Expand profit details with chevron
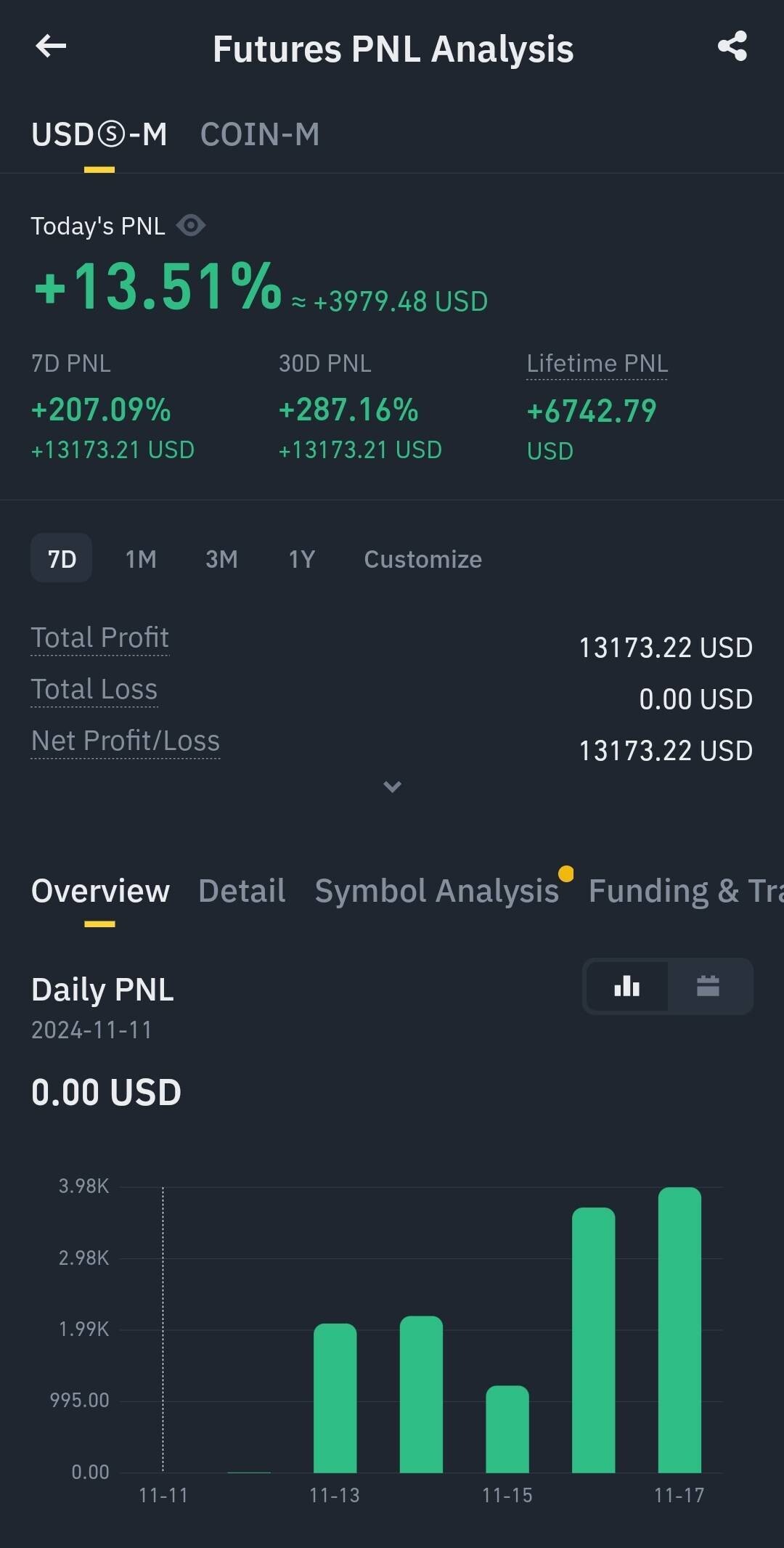The width and height of the screenshot is (784, 1548). [x=392, y=787]
